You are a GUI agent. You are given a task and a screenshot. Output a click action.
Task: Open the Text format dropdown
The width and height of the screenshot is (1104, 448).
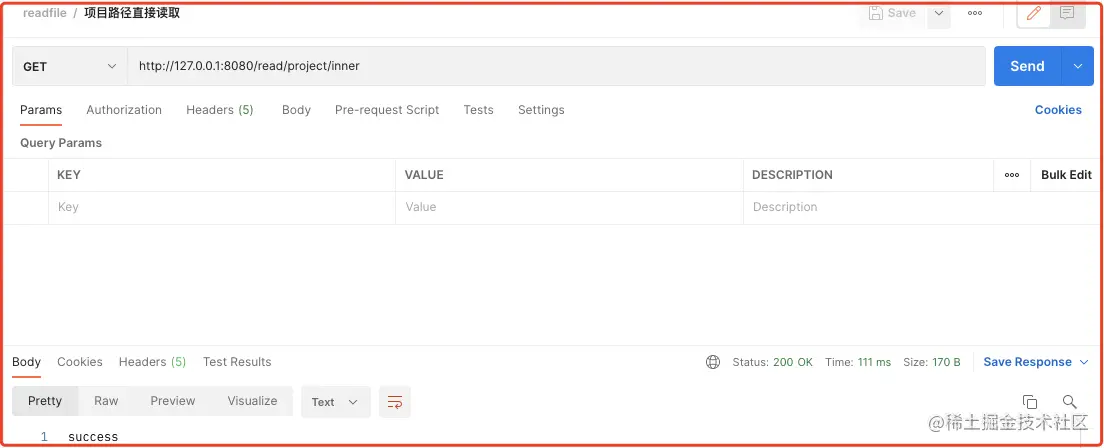click(x=335, y=402)
